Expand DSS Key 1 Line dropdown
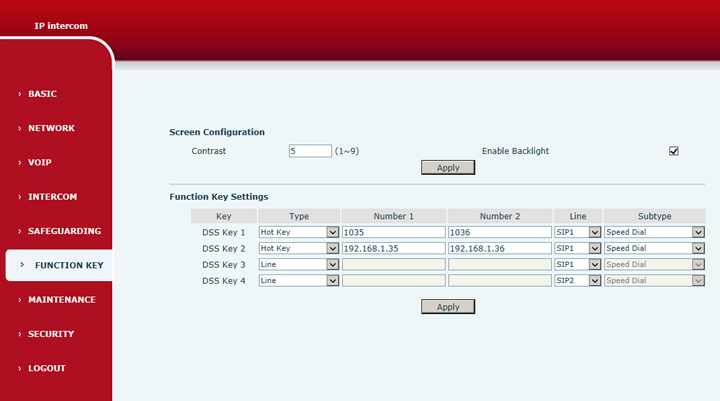The width and height of the screenshot is (720, 401). [578, 232]
